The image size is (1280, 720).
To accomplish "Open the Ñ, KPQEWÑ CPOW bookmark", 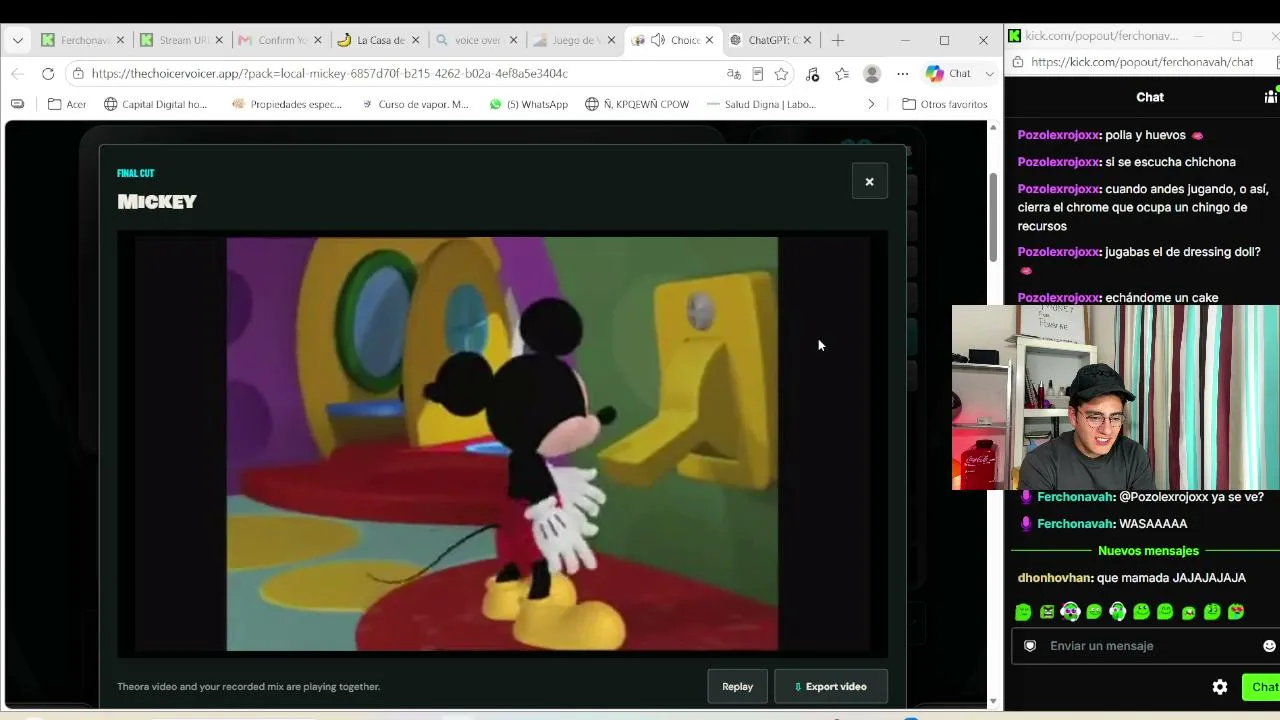I will coord(637,104).
